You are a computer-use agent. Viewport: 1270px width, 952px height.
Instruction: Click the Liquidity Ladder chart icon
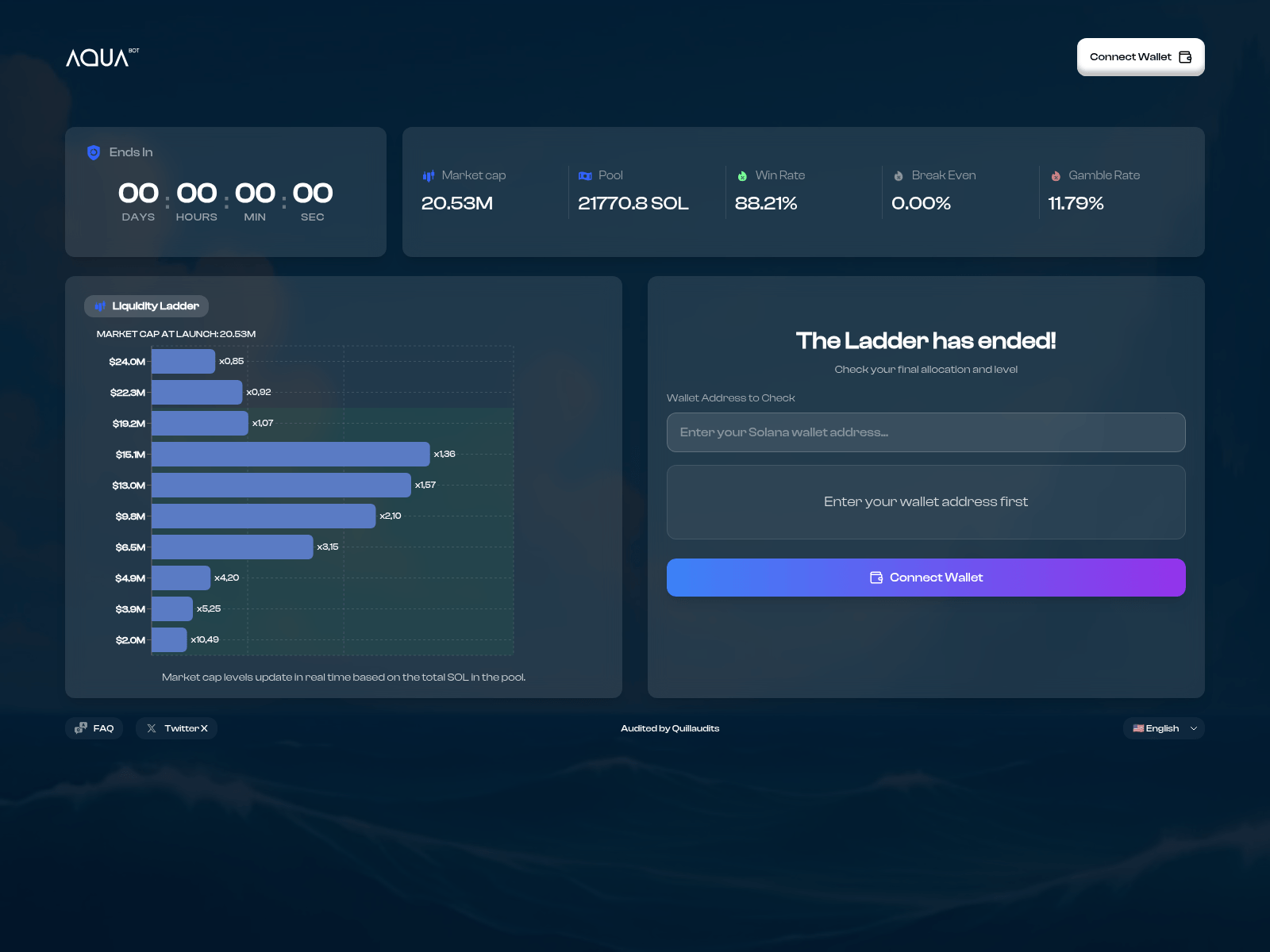[100, 306]
